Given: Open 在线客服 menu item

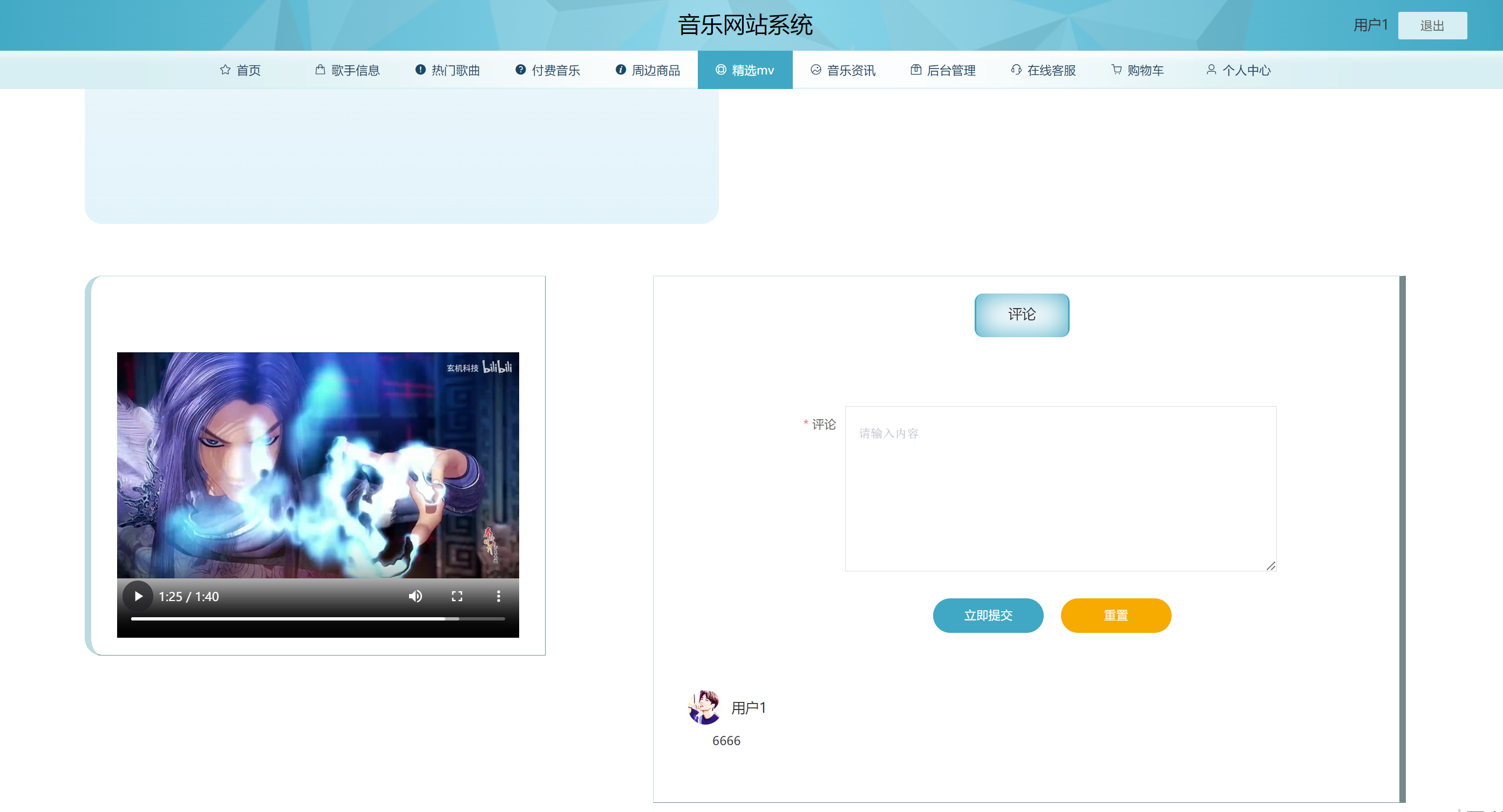Looking at the screenshot, I should point(1044,70).
